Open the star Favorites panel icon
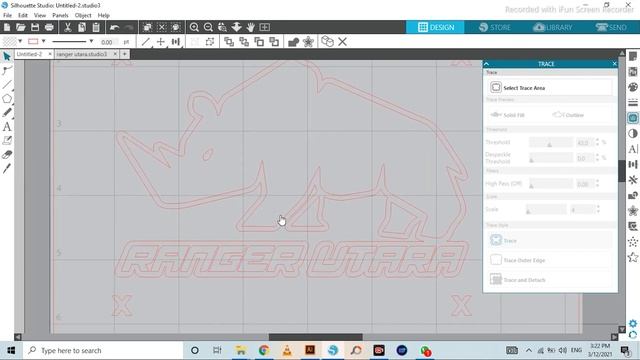Image resolution: width=640 pixels, height=360 pixels. [x=633, y=257]
